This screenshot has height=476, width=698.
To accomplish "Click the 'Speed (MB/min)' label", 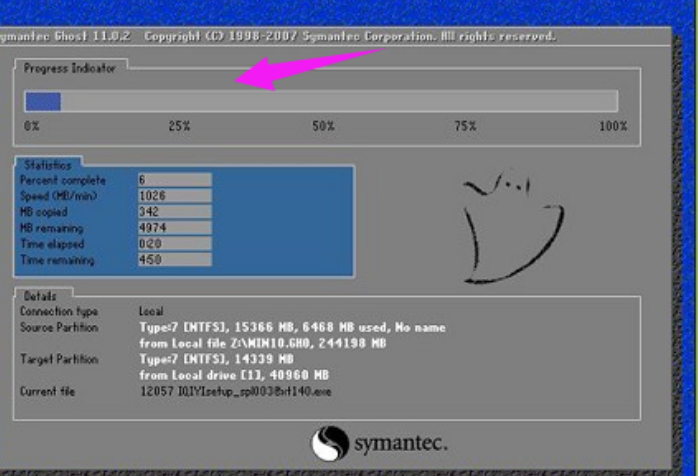I will tap(58, 196).
